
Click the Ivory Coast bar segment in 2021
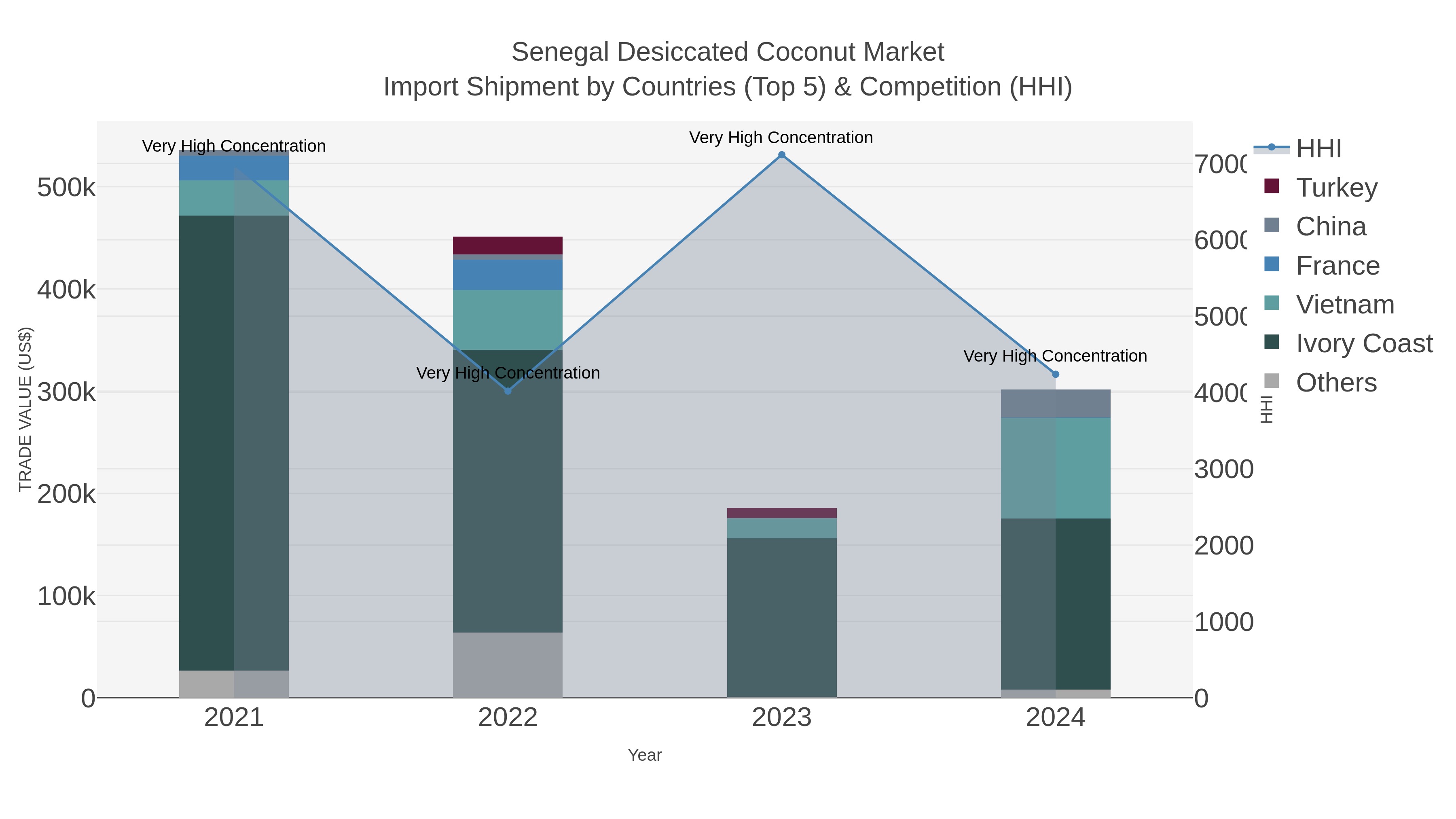tap(234, 443)
